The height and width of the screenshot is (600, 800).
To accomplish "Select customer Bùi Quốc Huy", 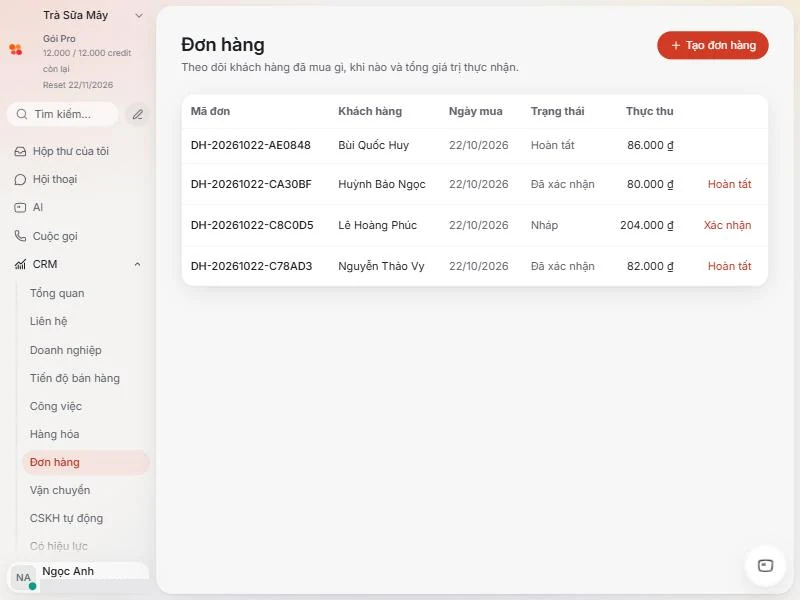I will click(x=373, y=145).
